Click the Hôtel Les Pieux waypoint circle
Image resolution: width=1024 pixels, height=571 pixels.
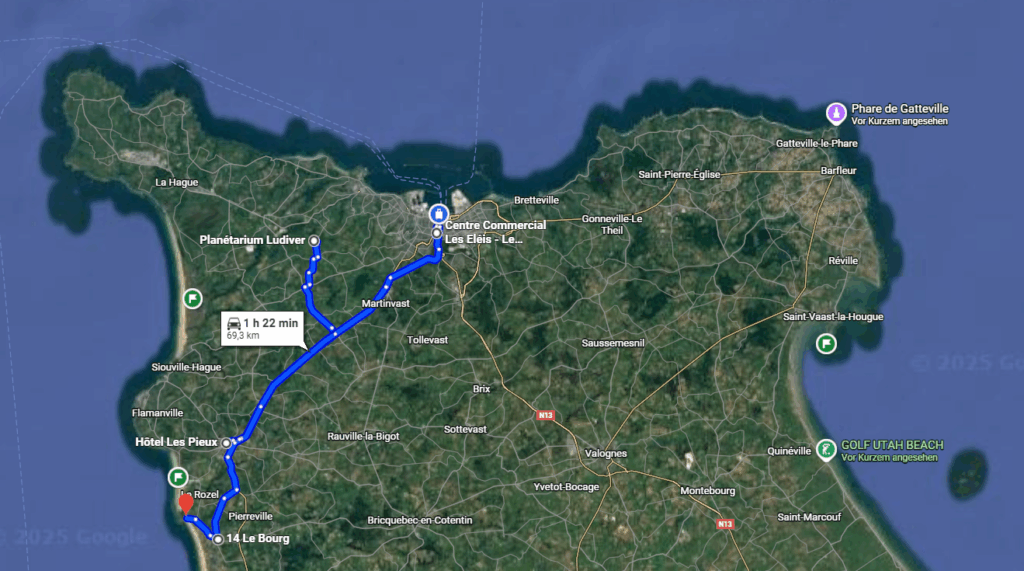226,442
